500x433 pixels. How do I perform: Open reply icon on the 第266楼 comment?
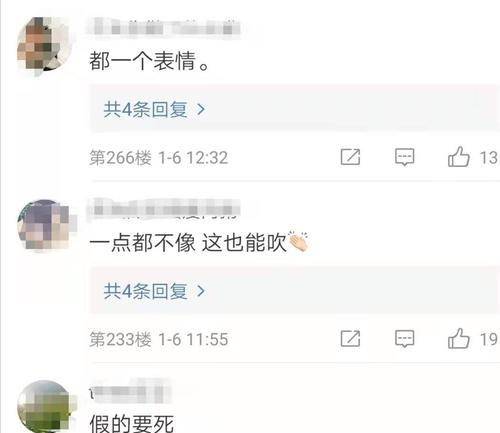[404, 157]
